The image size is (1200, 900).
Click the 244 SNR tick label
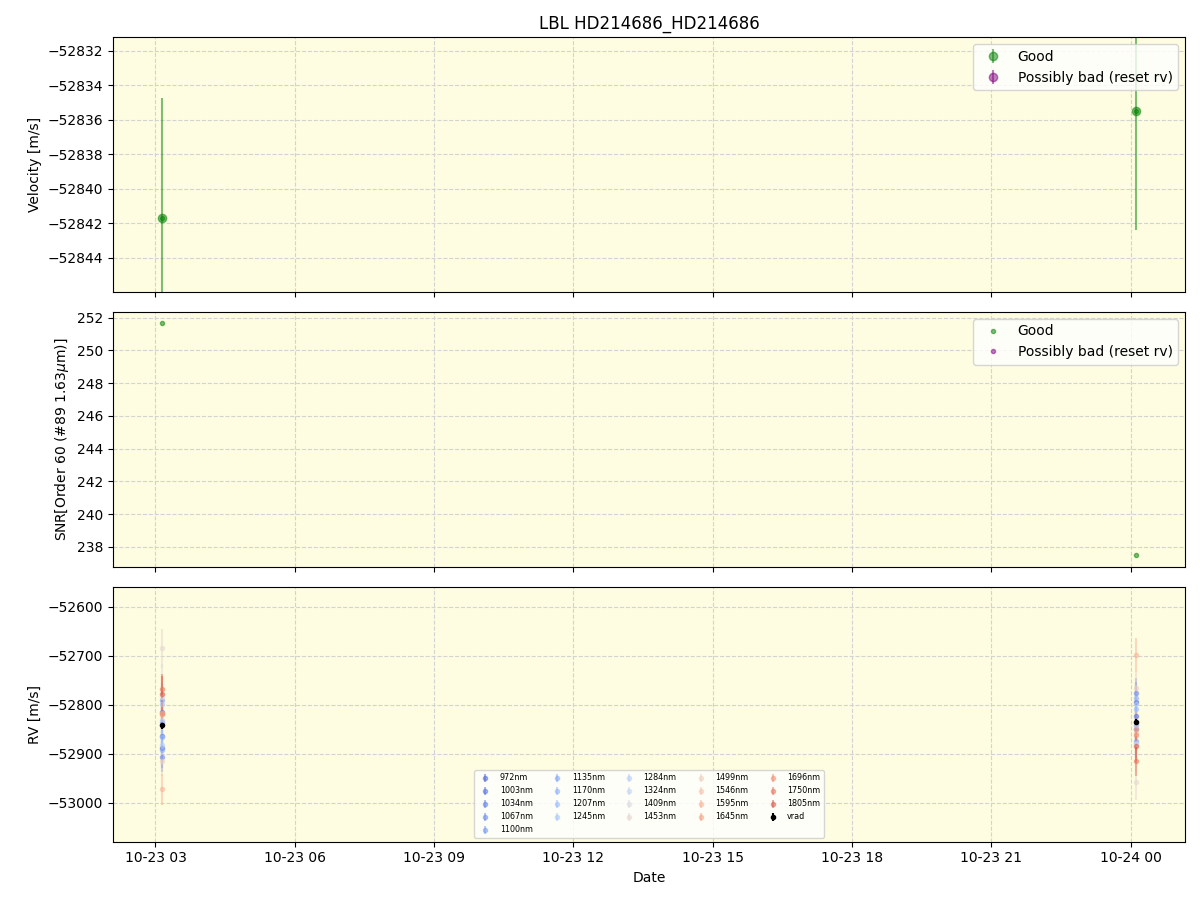click(92, 449)
